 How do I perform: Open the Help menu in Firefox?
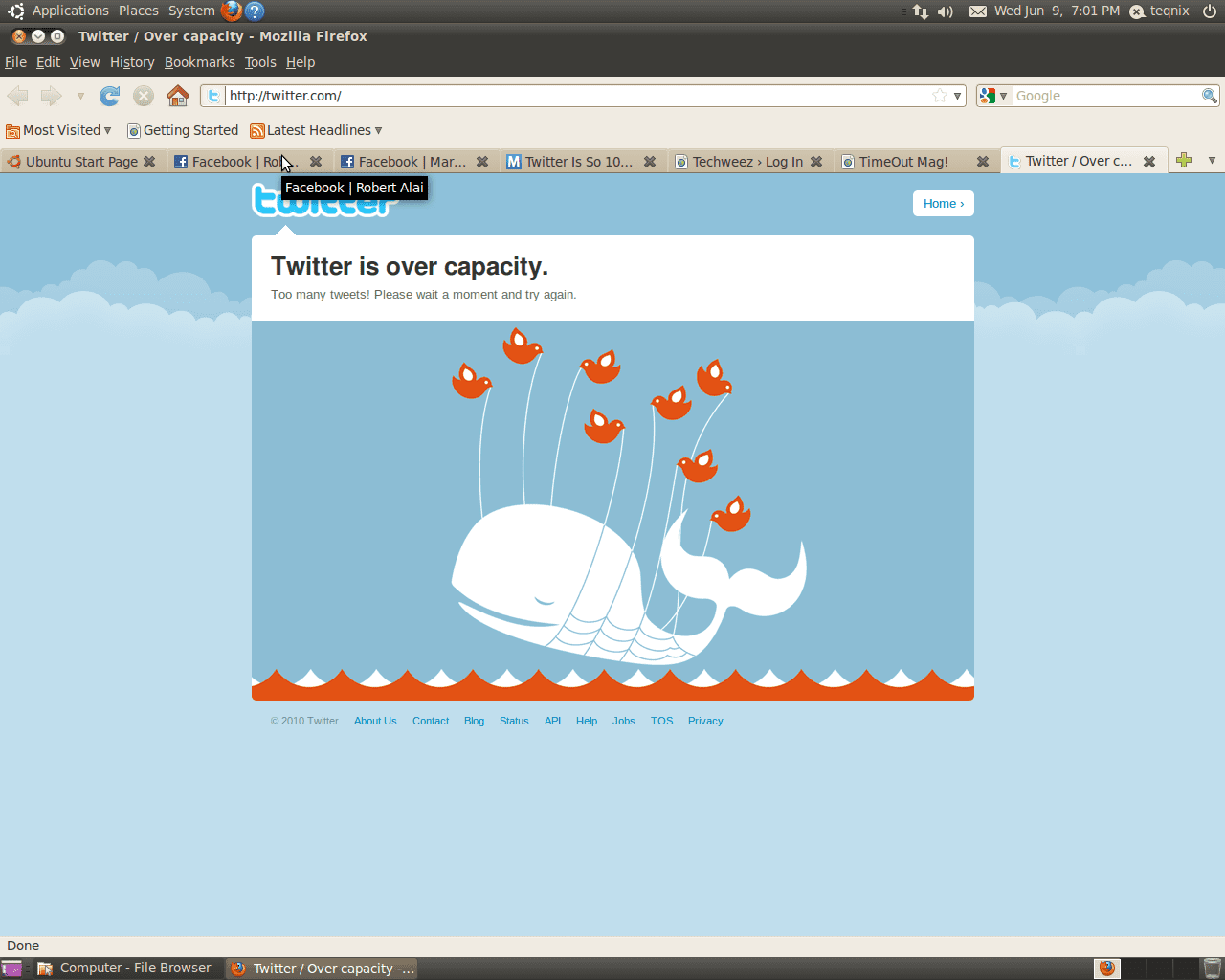pos(301,62)
